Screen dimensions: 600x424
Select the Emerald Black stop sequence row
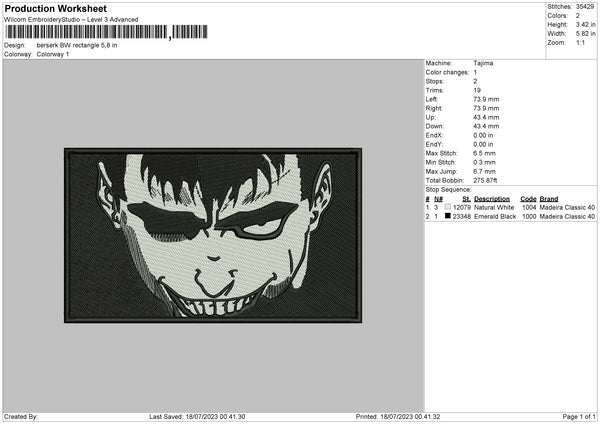(510, 216)
